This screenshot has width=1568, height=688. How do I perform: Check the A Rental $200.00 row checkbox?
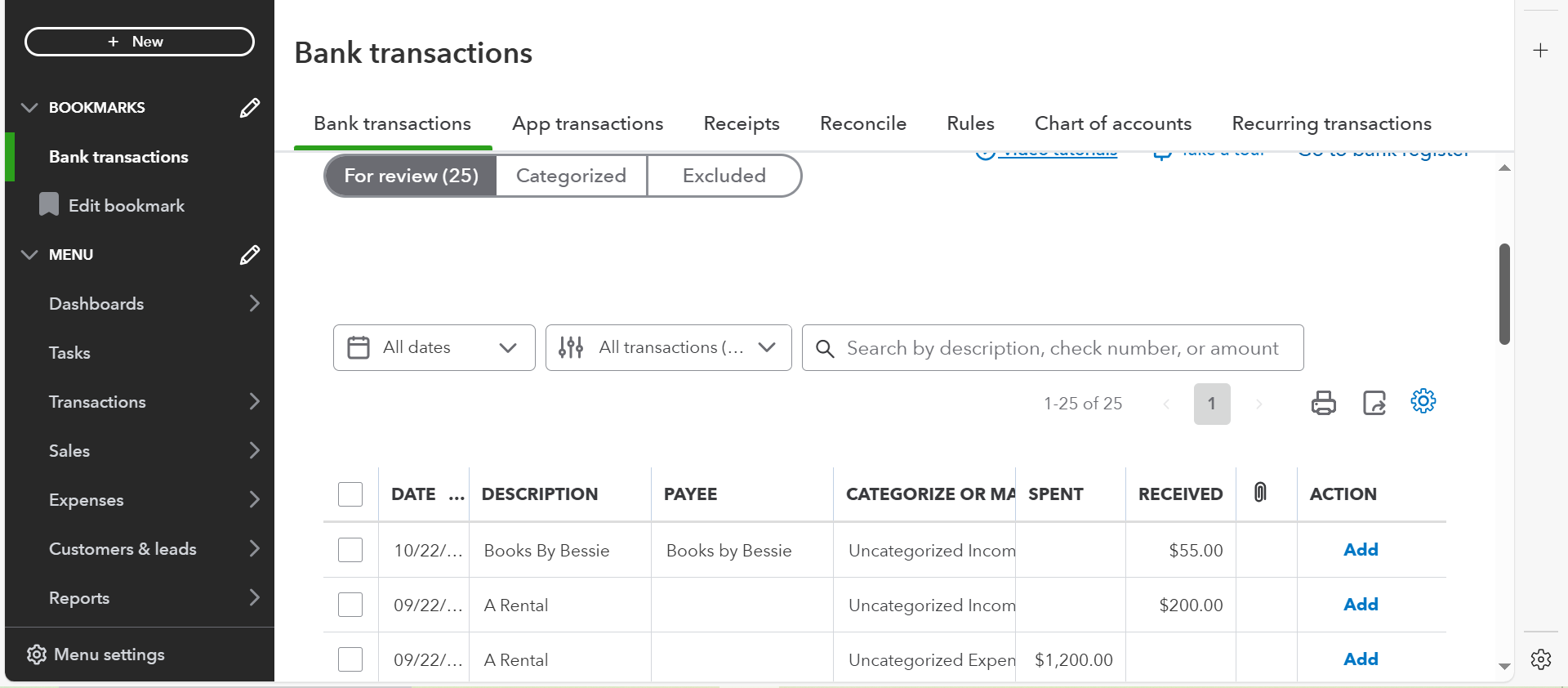tap(350, 605)
